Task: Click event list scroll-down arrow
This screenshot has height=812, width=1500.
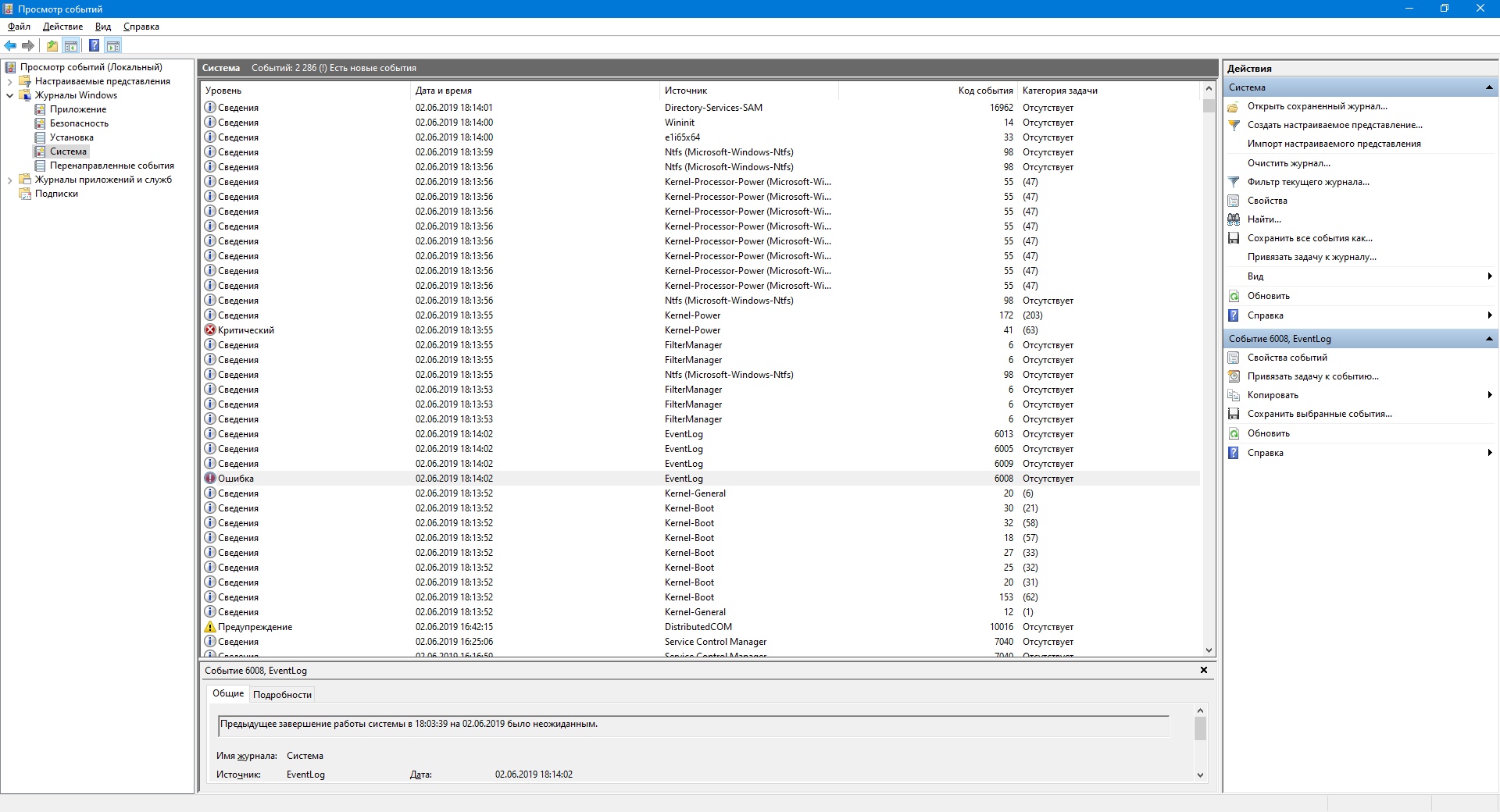Action: (1209, 650)
